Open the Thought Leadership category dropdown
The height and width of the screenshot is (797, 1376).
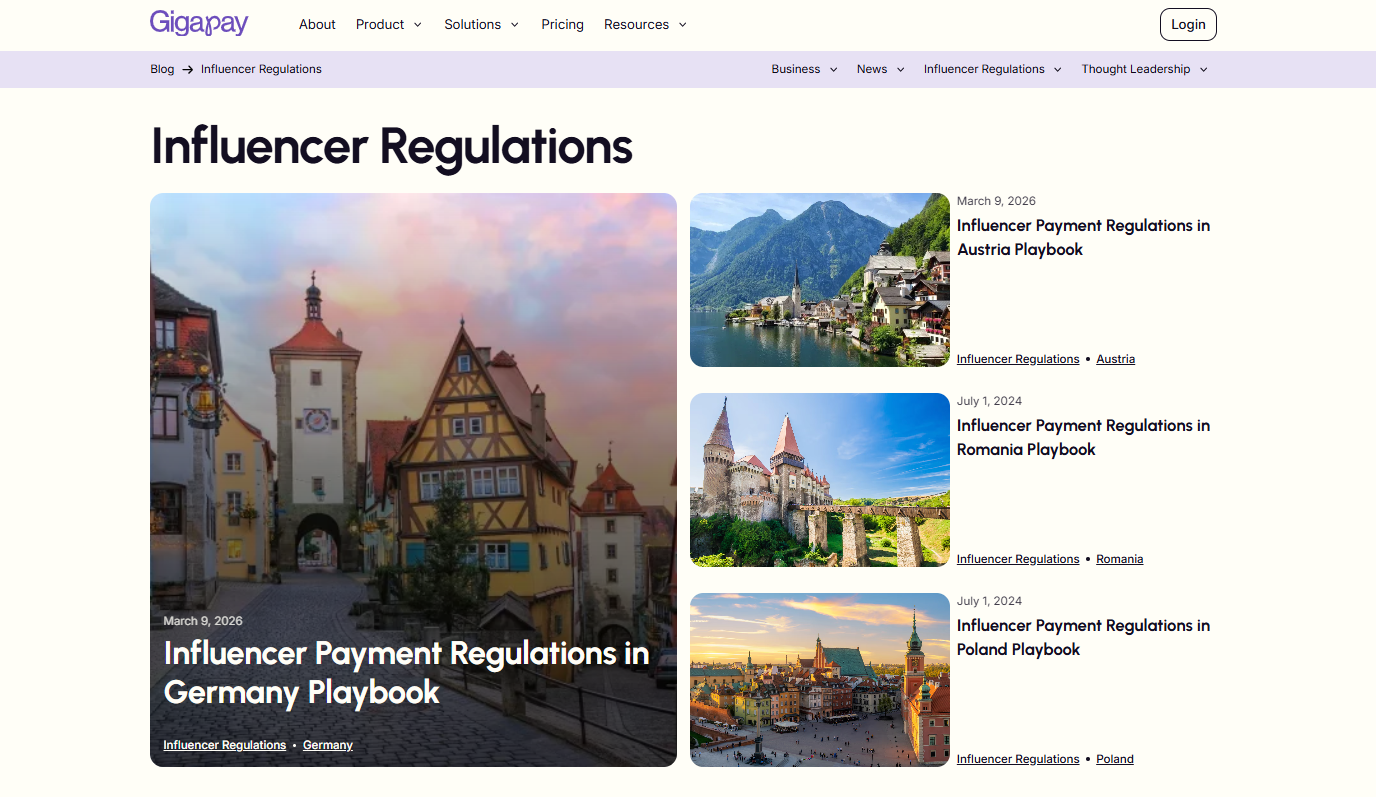(1144, 69)
